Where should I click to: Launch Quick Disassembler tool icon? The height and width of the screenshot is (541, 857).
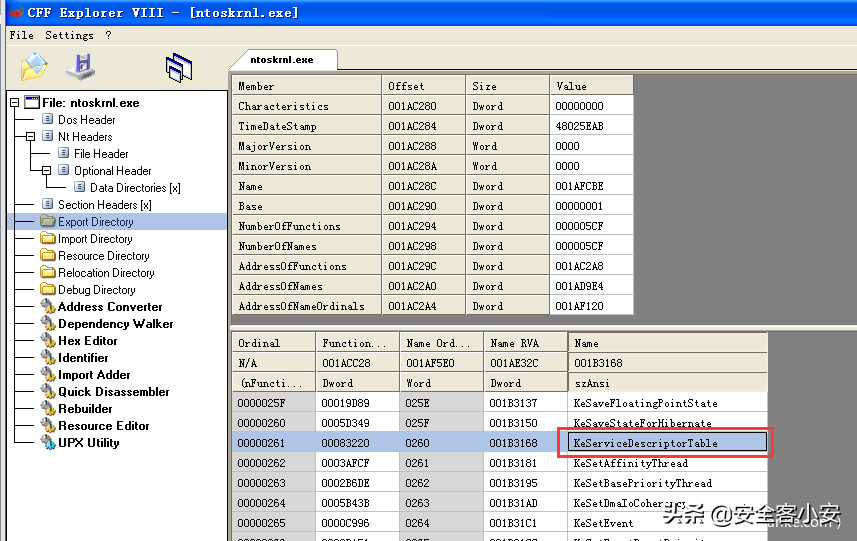(48, 391)
